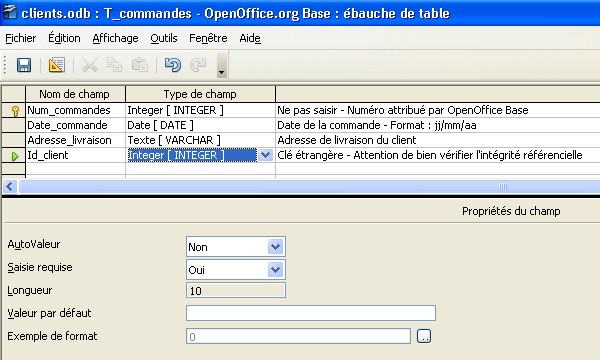Click the OpenOffice Base title bar icon

click(x=10, y=12)
